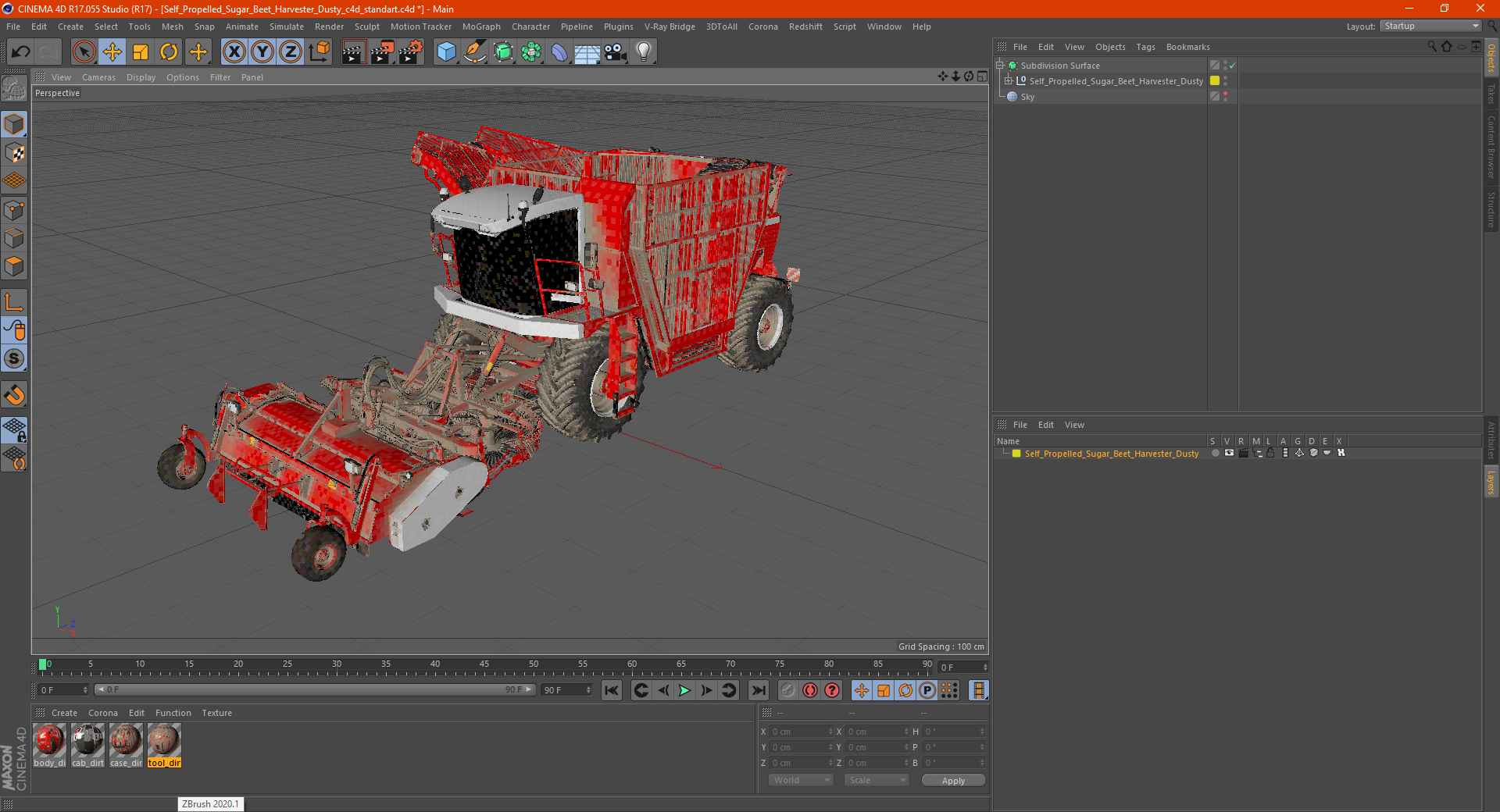Activate the Move tool
This screenshot has height=812, width=1500.
tap(112, 52)
